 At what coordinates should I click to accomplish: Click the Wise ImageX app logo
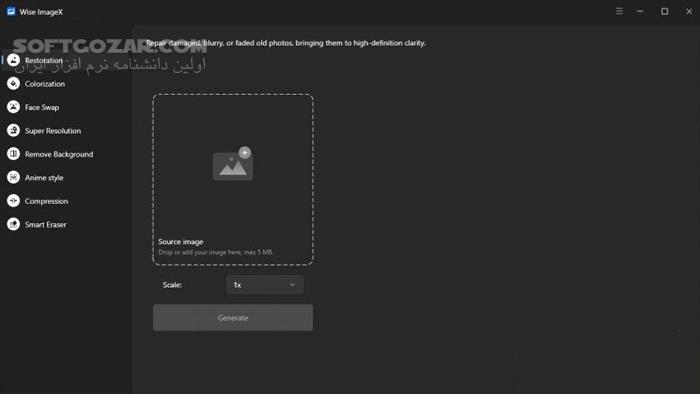click(x=11, y=12)
